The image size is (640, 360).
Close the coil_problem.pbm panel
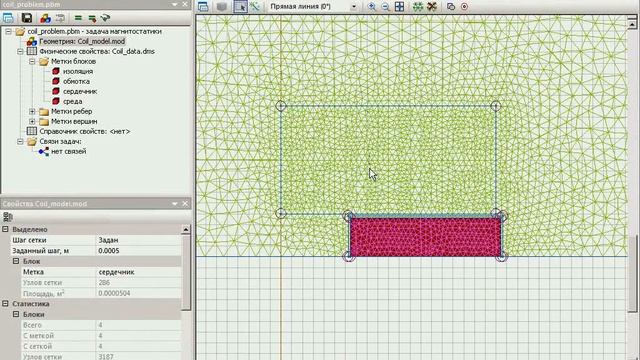click(x=185, y=4)
